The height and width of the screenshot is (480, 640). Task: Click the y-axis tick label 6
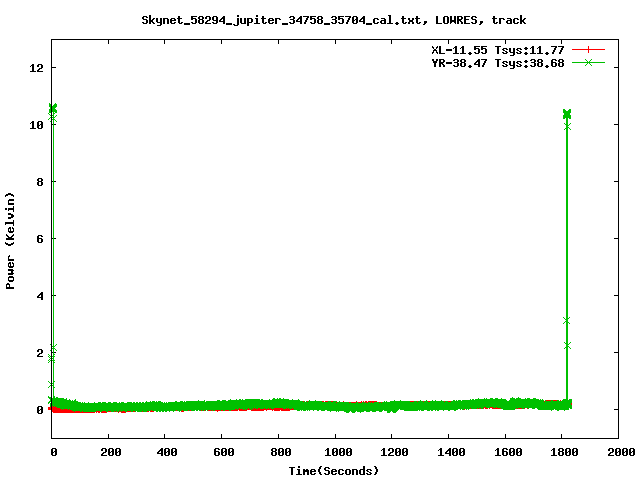click(40, 239)
